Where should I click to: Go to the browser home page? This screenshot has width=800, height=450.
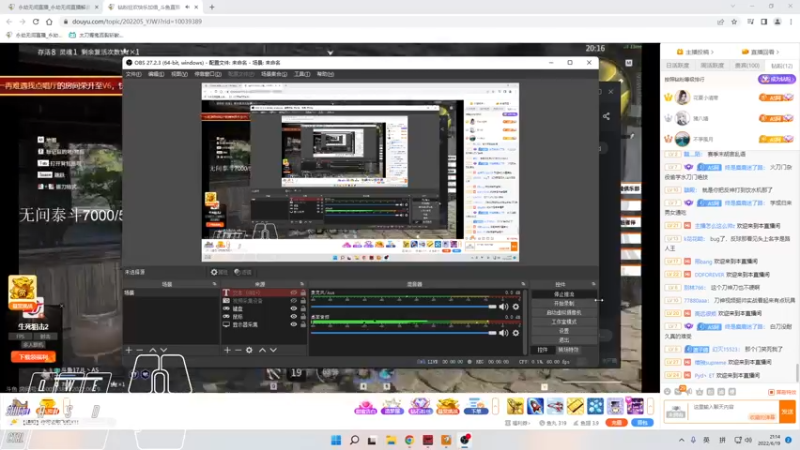point(49,21)
